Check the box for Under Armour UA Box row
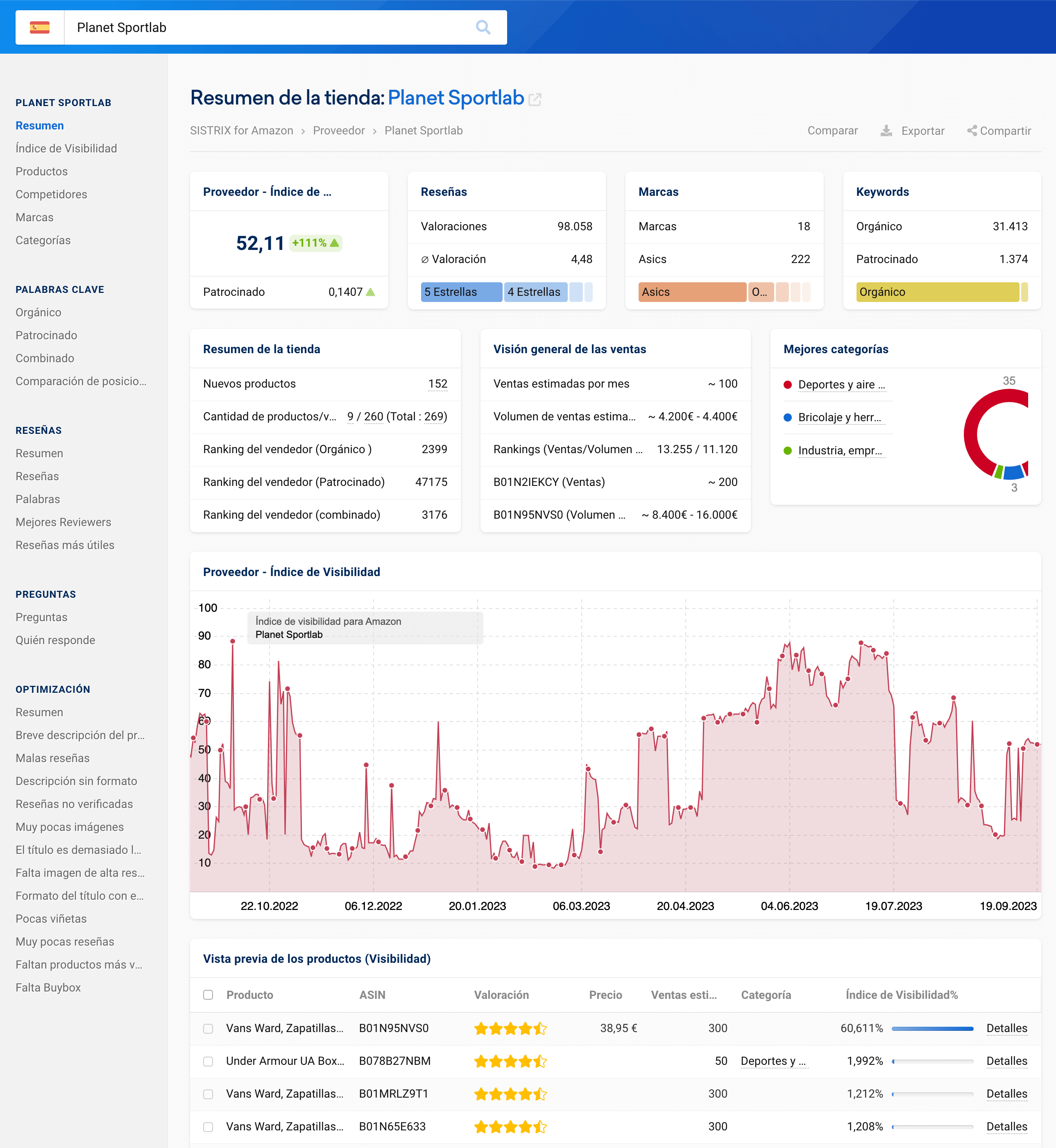The height and width of the screenshot is (1148, 1056). point(208,1061)
